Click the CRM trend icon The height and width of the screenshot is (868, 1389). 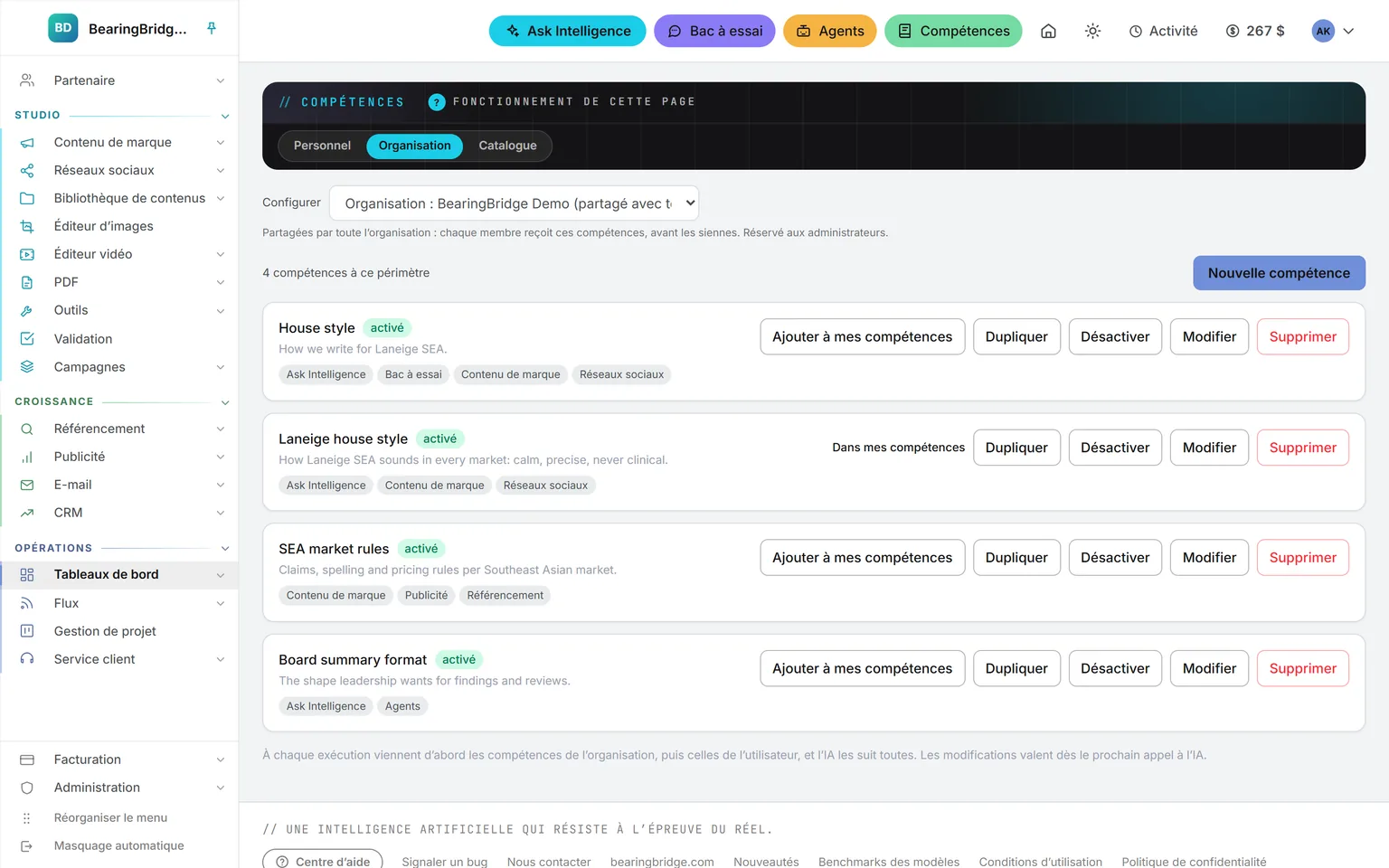[x=27, y=514]
